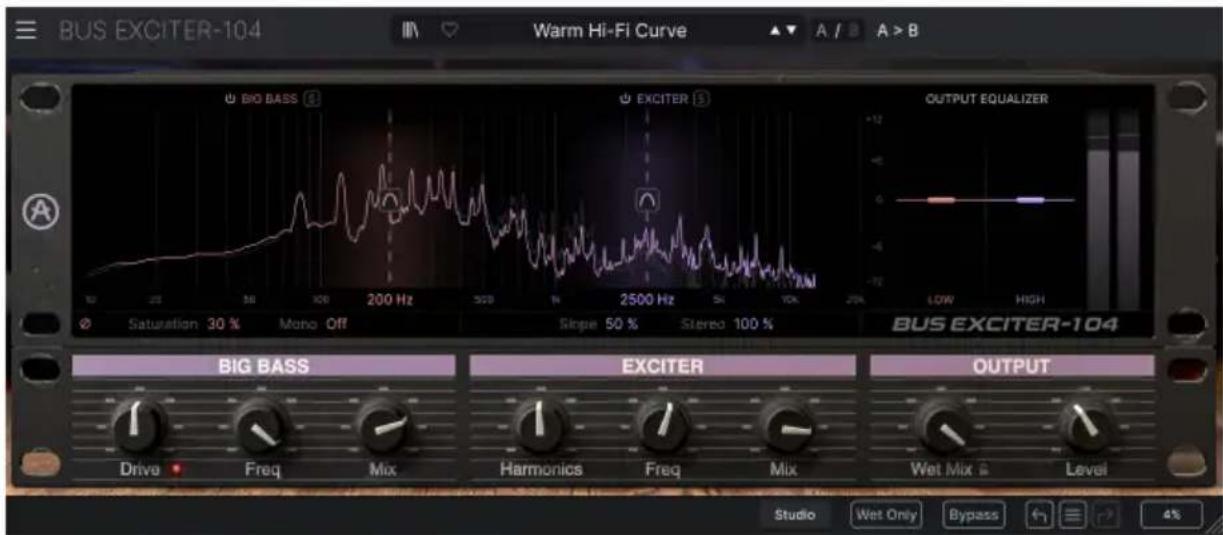Favorite the preset with the heart icon

click(x=449, y=31)
